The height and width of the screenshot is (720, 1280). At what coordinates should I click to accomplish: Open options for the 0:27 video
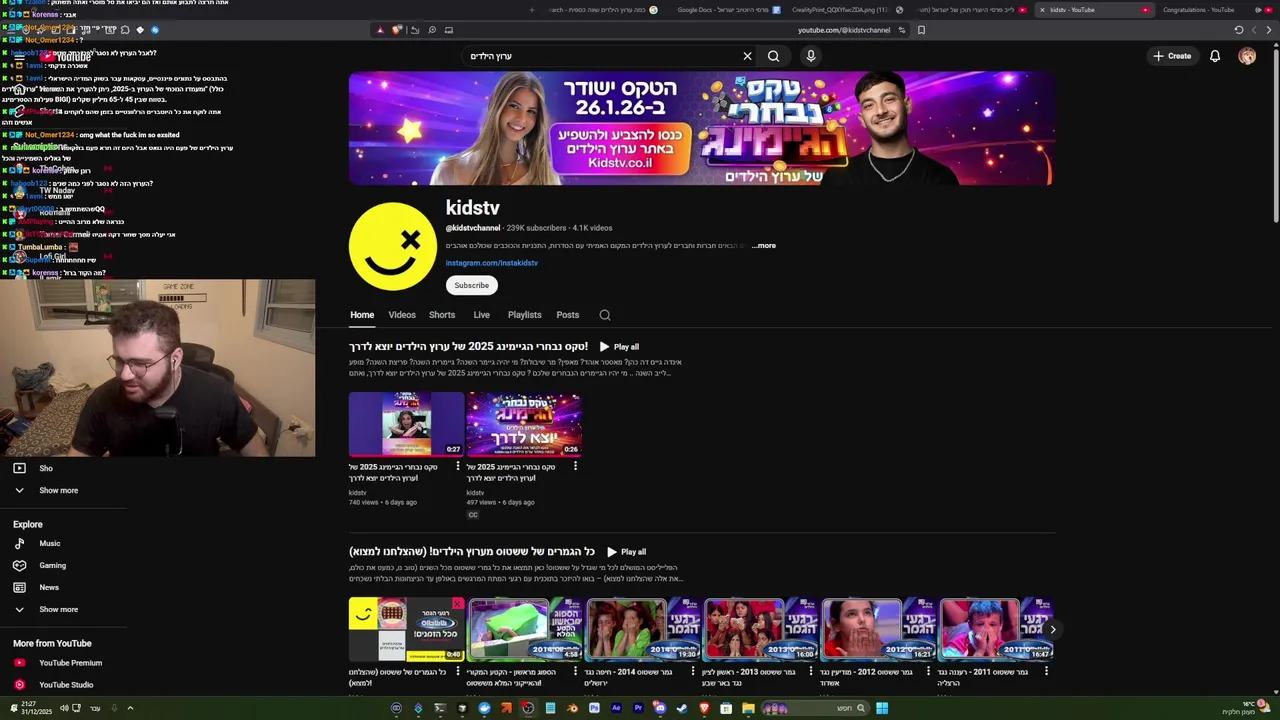(458, 466)
